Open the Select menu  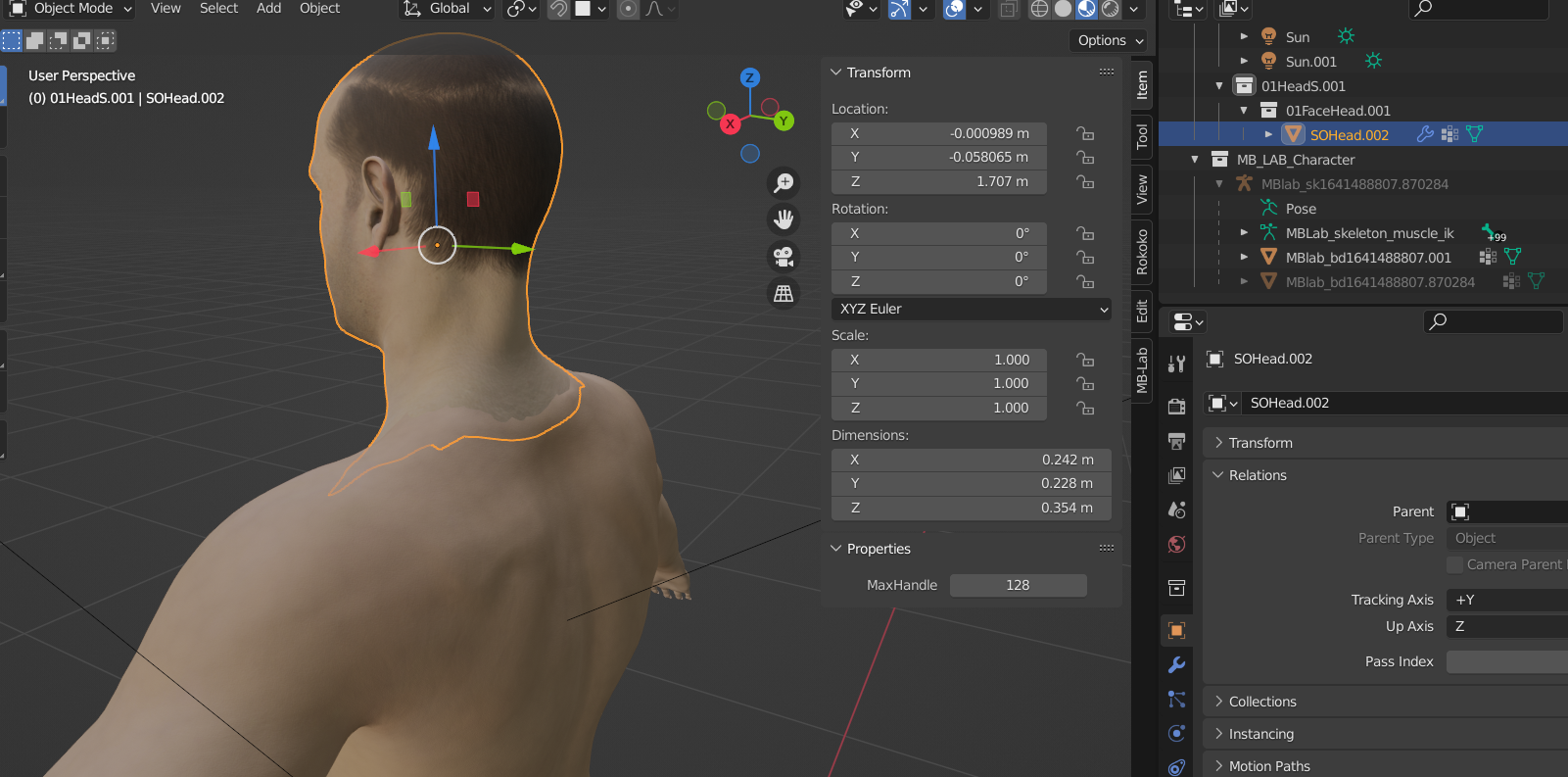click(218, 9)
